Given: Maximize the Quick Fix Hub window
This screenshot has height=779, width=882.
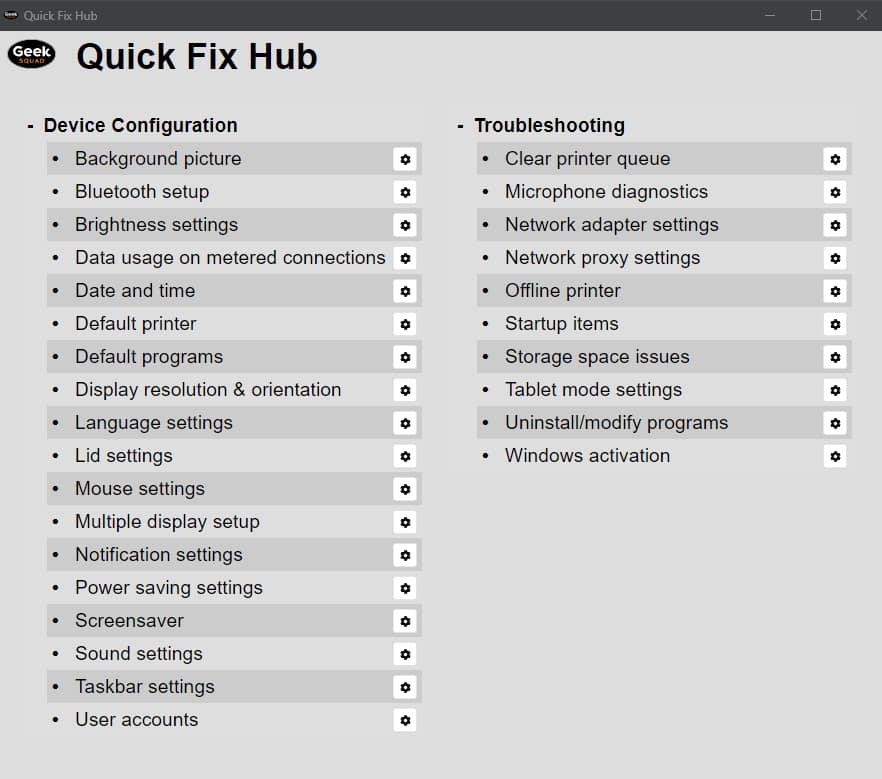Looking at the screenshot, I should click(x=816, y=15).
